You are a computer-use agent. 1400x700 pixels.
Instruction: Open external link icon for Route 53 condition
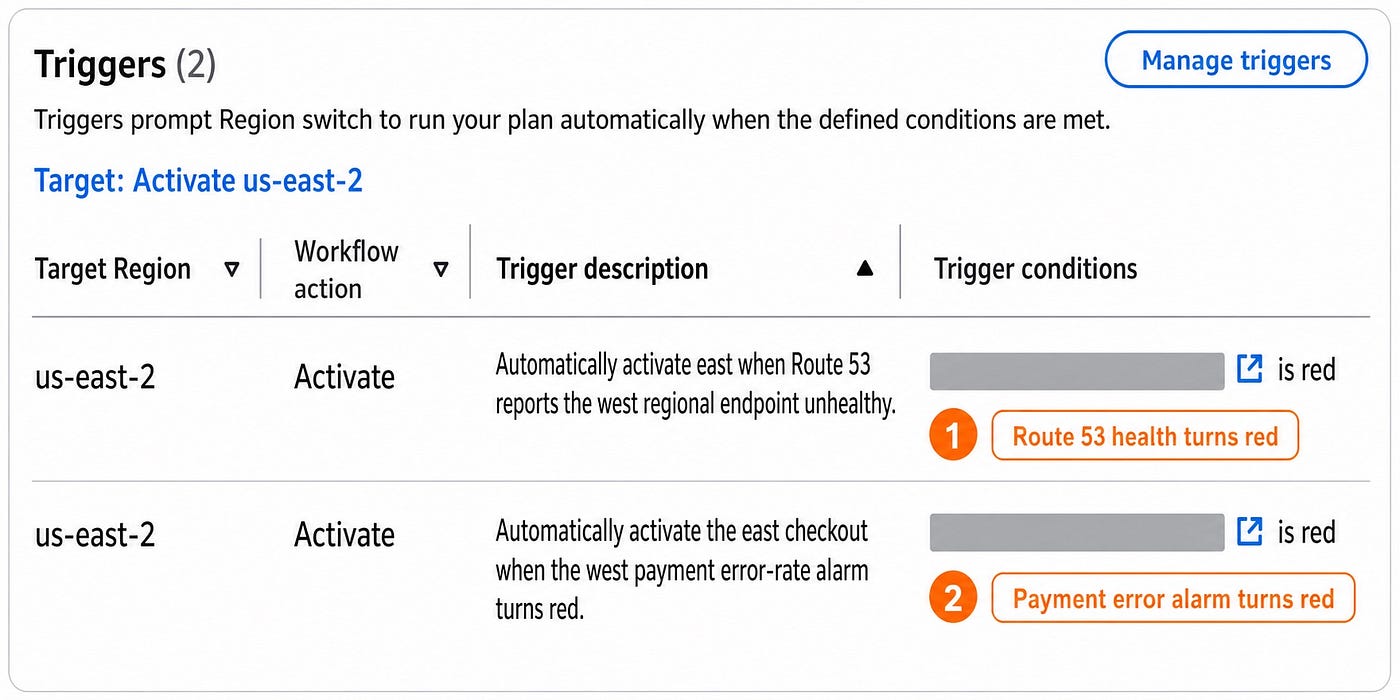[1250, 369]
